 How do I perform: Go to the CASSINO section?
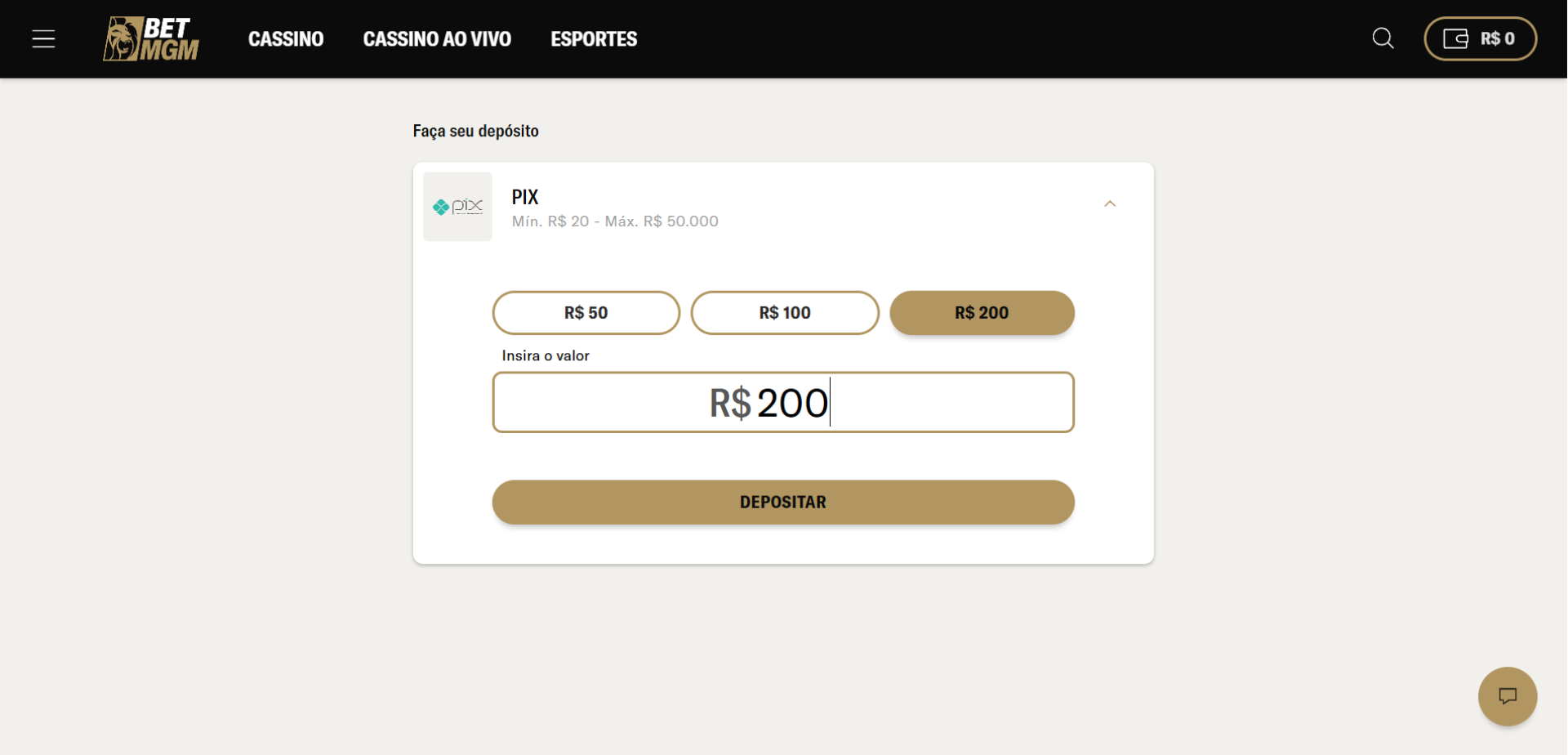[286, 38]
